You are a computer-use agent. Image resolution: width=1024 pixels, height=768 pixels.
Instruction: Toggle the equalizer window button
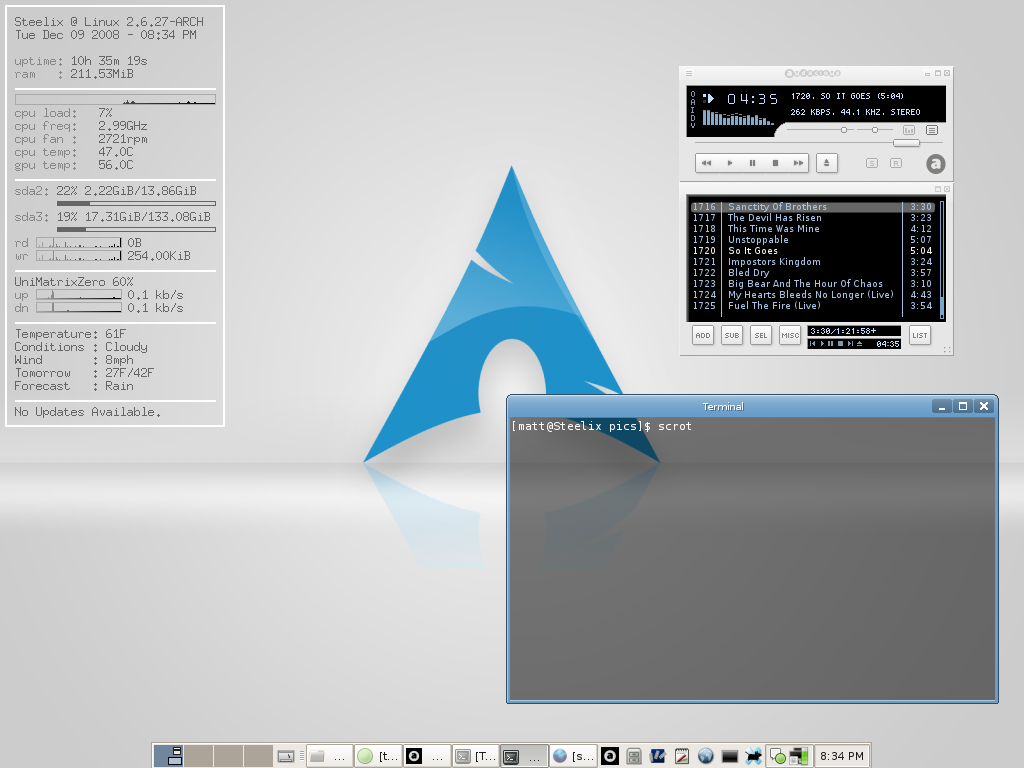coord(909,130)
